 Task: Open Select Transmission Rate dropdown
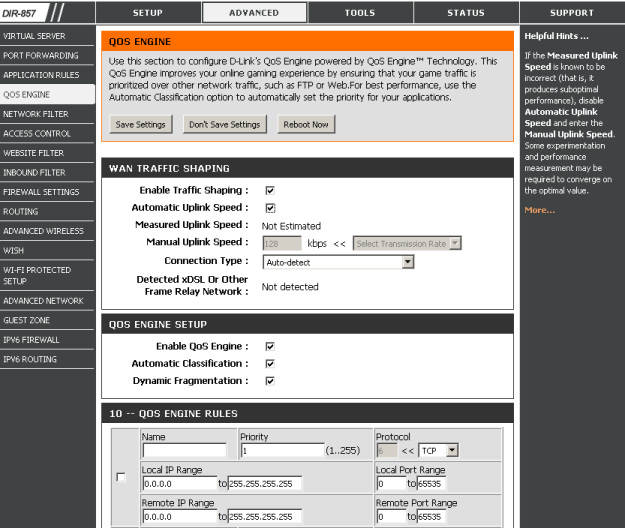407,243
